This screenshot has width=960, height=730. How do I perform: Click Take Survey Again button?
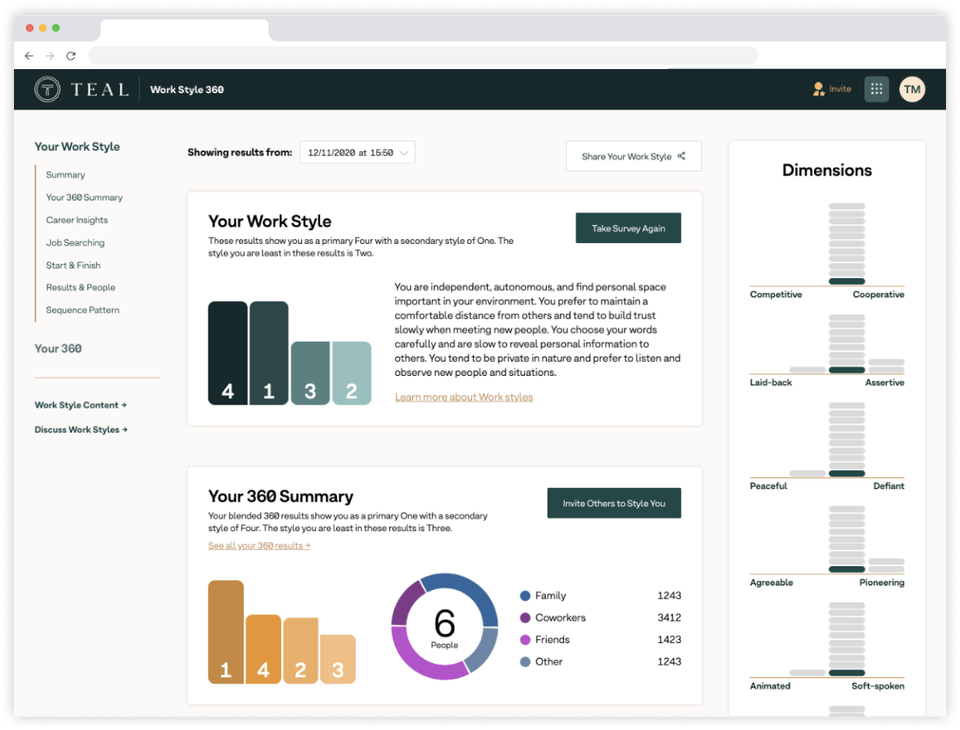[x=628, y=228]
